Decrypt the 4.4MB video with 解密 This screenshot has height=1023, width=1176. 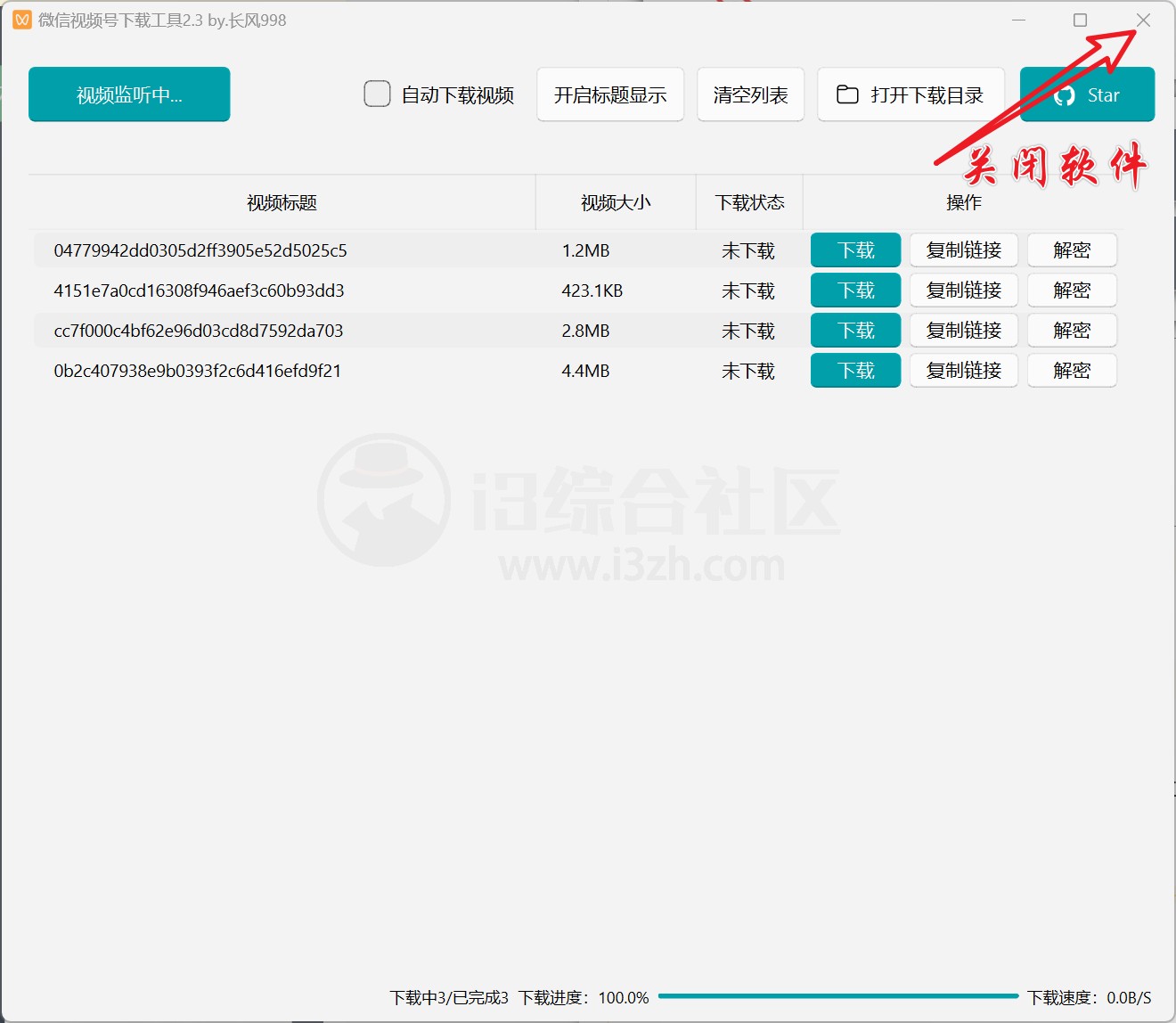coord(1071,371)
